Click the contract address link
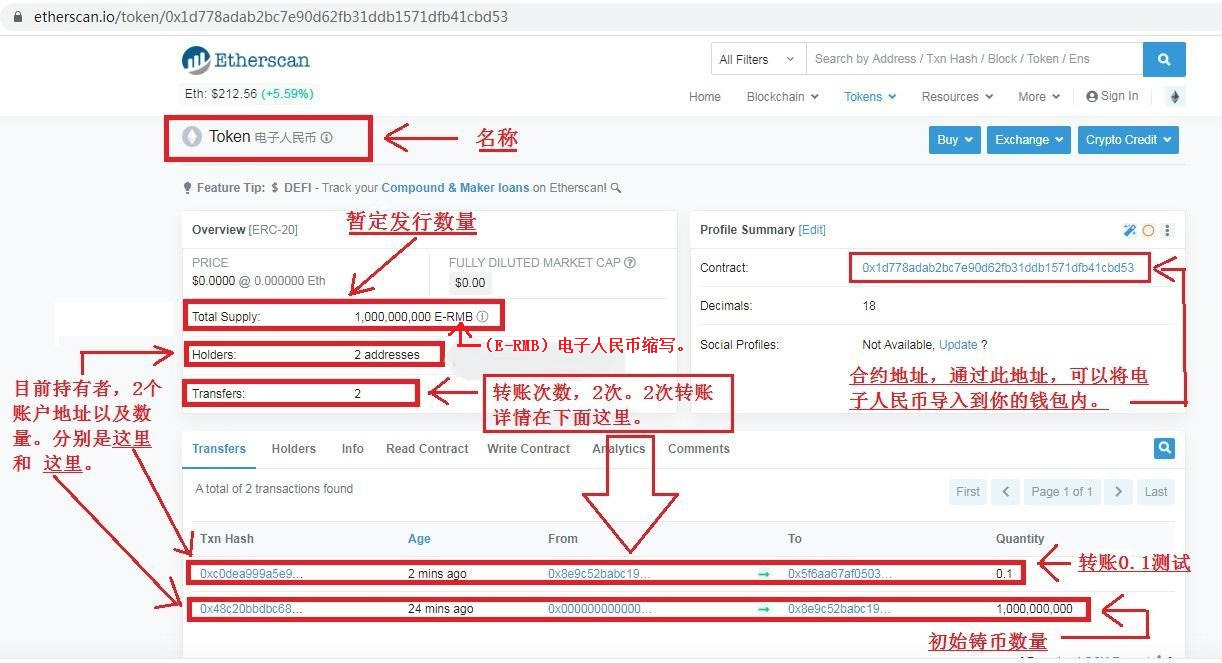1222x663 pixels. 997,268
